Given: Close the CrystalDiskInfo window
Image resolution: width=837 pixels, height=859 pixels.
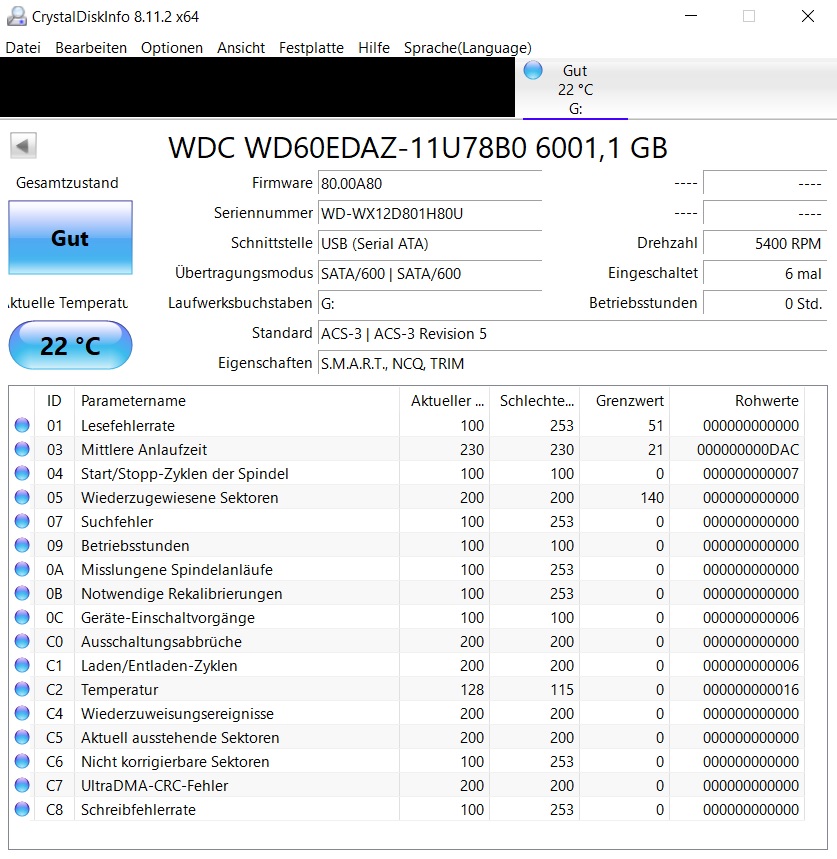Looking at the screenshot, I should (x=807, y=16).
